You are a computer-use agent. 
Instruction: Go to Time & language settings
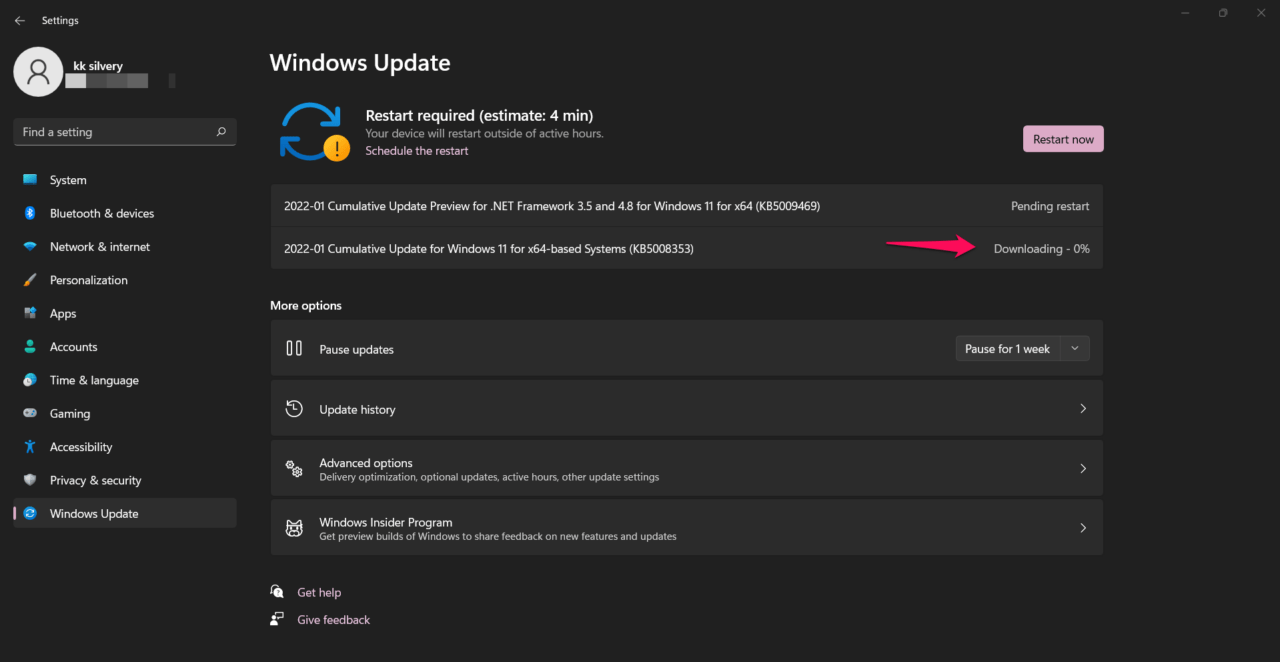(x=94, y=380)
